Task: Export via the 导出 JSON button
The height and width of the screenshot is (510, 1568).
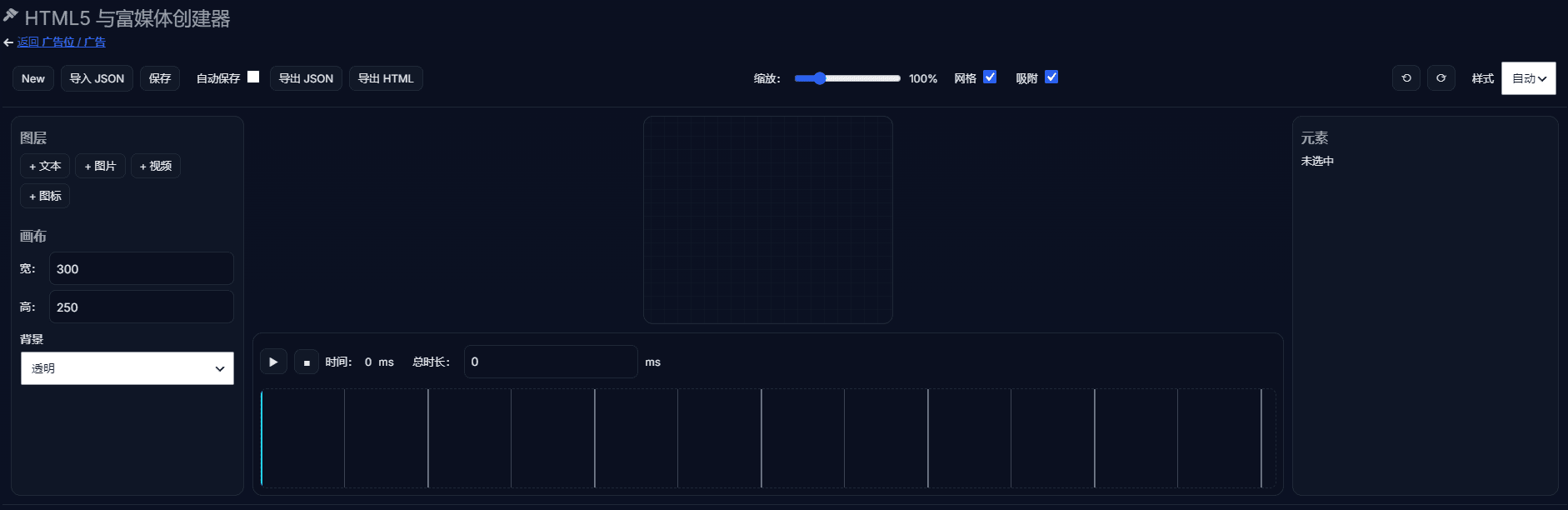Action: pyautogui.click(x=306, y=78)
